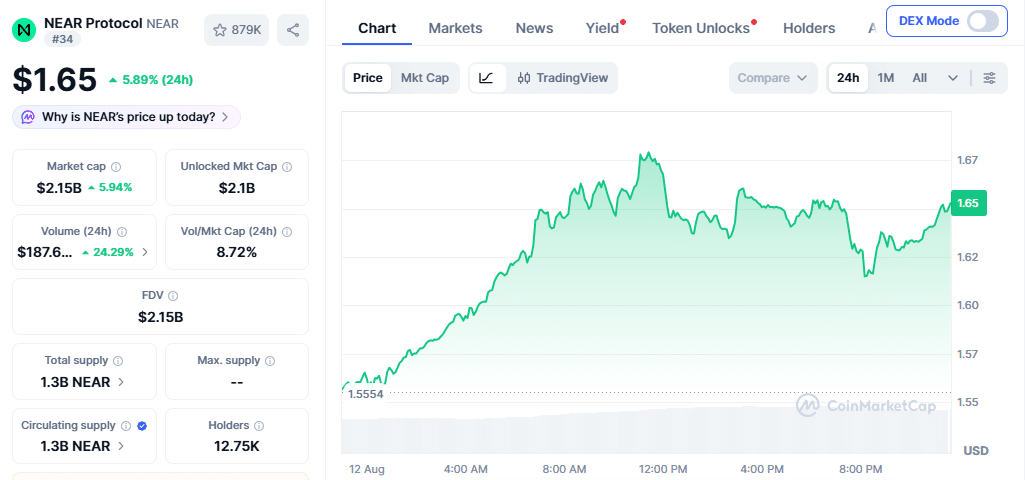Click the AI icon in price explanation pill
Screen dimensions: 1025x480
(x=28, y=117)
